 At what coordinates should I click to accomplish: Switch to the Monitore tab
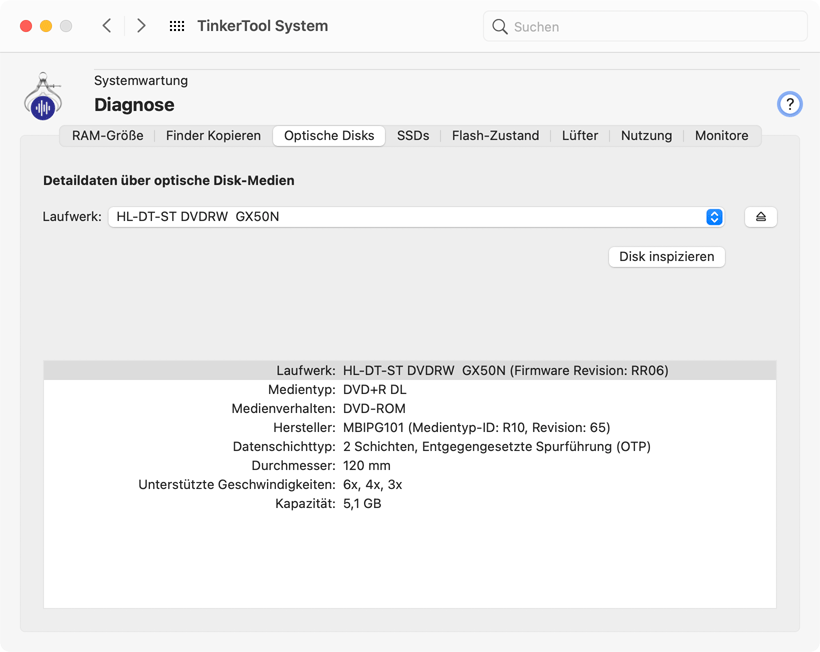722,135
